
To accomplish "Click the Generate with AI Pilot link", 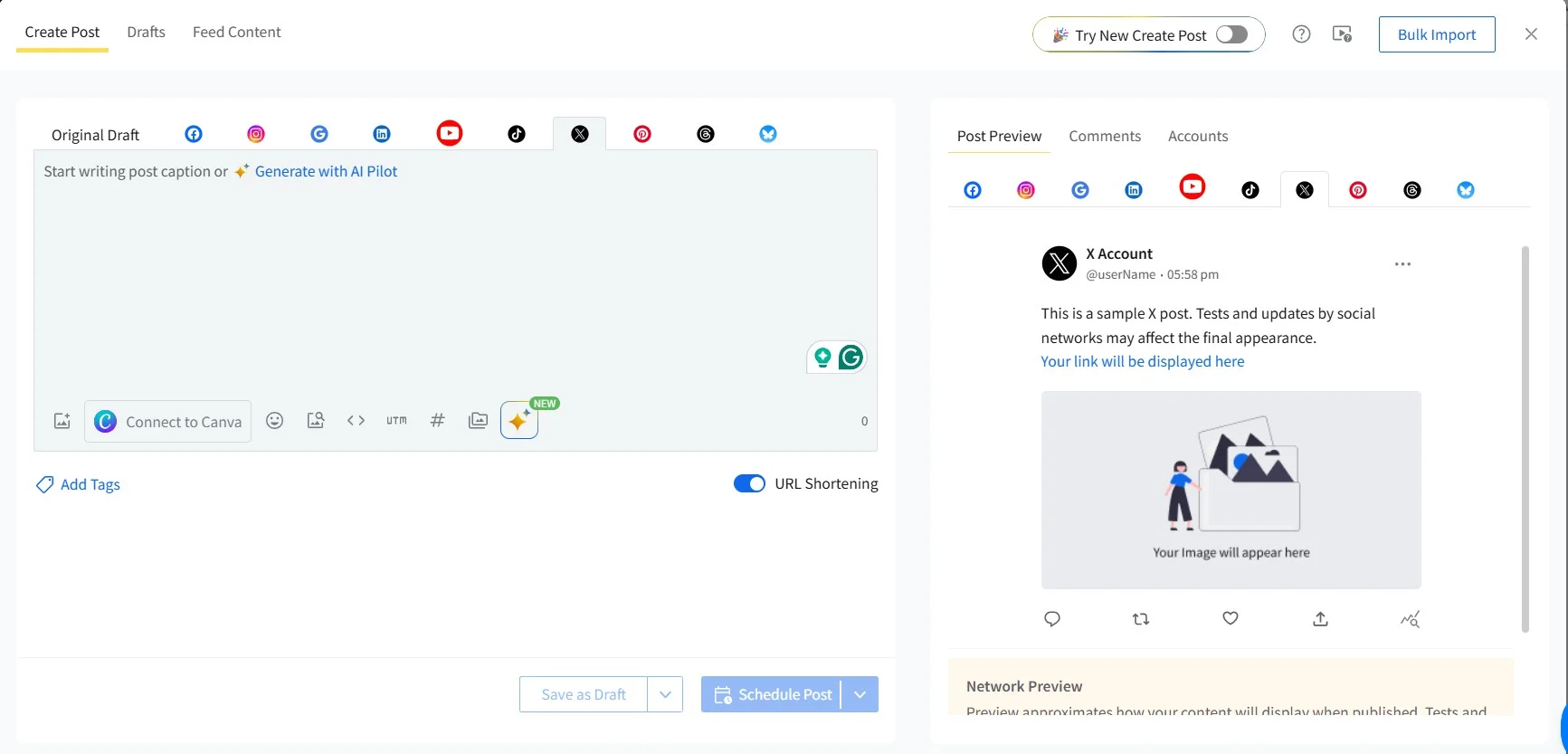I will pyautogui.click(x=326, y=171).
